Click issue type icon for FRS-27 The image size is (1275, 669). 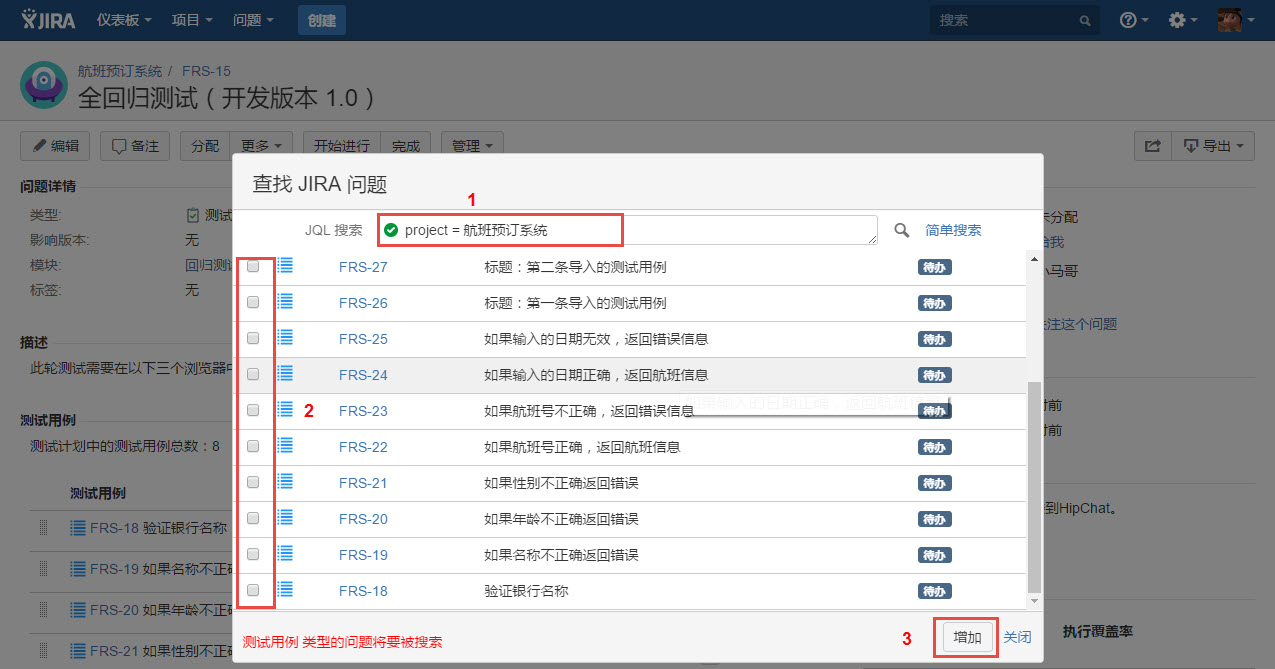(285, 265)
